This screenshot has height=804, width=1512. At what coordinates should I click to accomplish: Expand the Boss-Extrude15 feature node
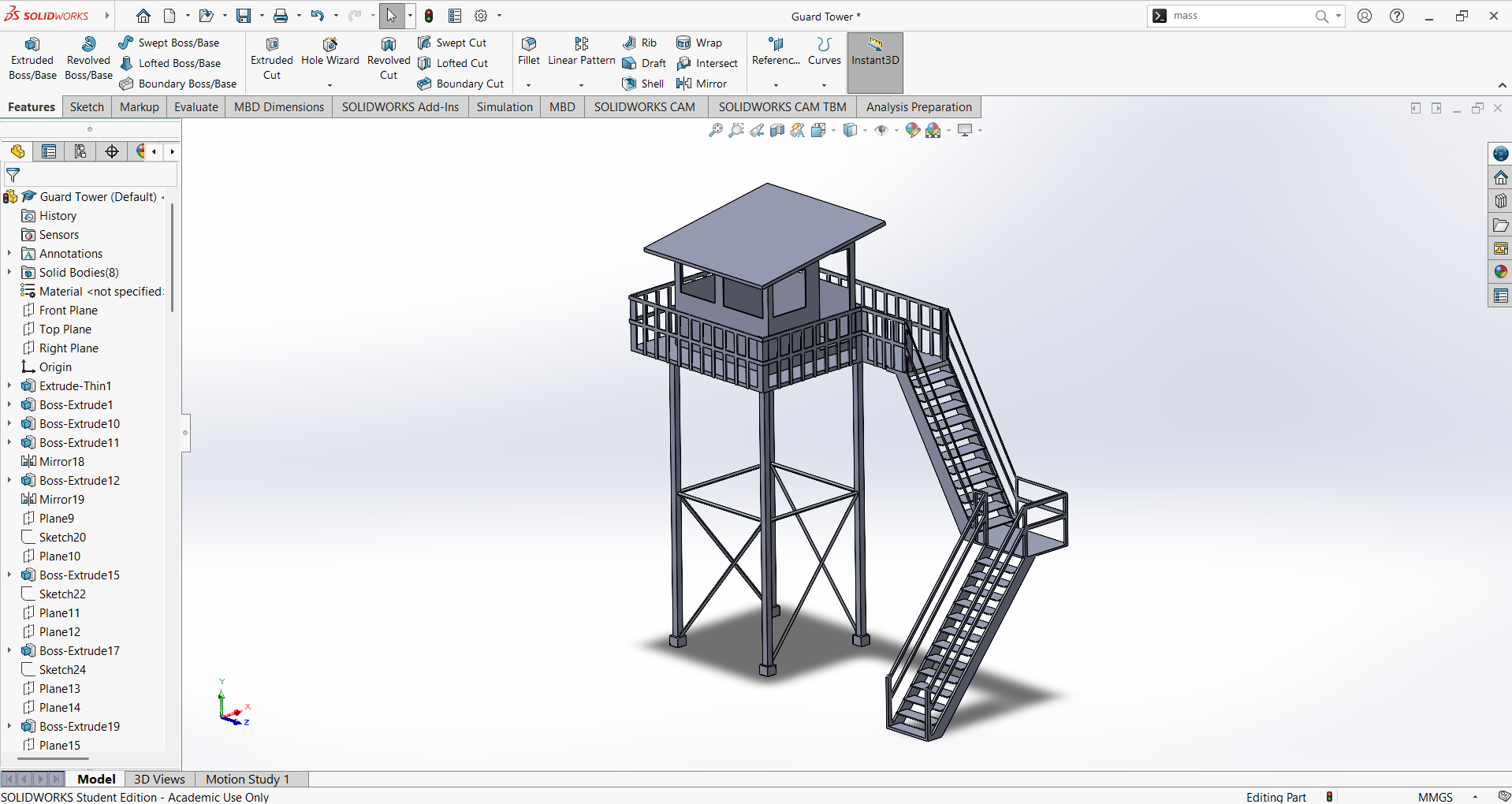coord(9,575)
